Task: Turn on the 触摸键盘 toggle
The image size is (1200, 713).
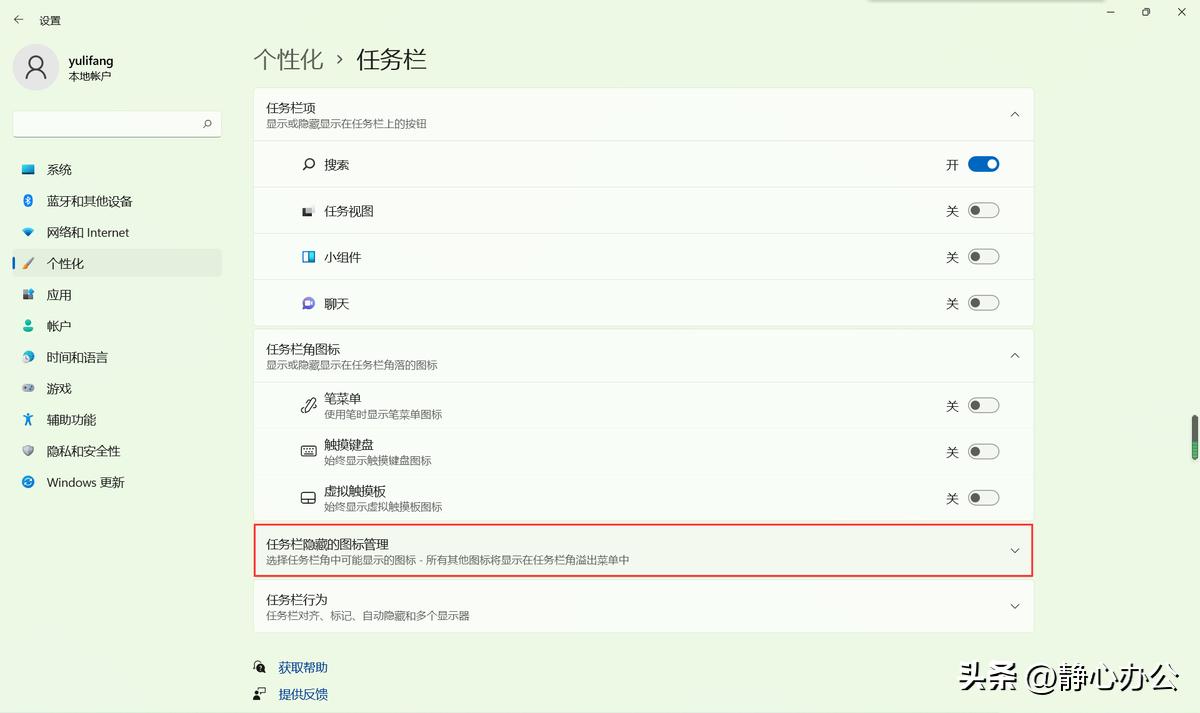Action: (982, 451)
